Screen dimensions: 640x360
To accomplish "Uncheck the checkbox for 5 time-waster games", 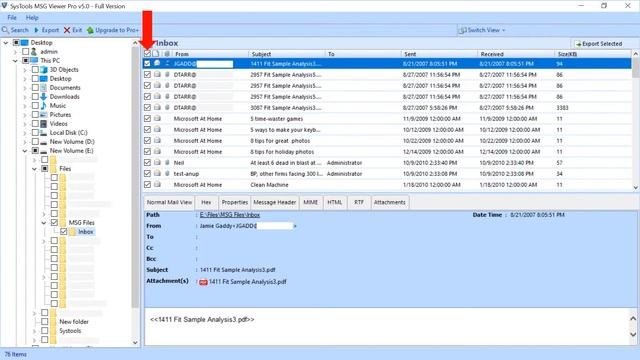I will (147, 119).
